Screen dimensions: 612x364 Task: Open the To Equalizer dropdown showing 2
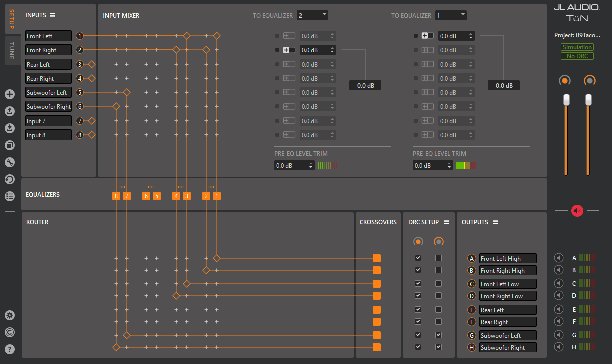point(312,15)
